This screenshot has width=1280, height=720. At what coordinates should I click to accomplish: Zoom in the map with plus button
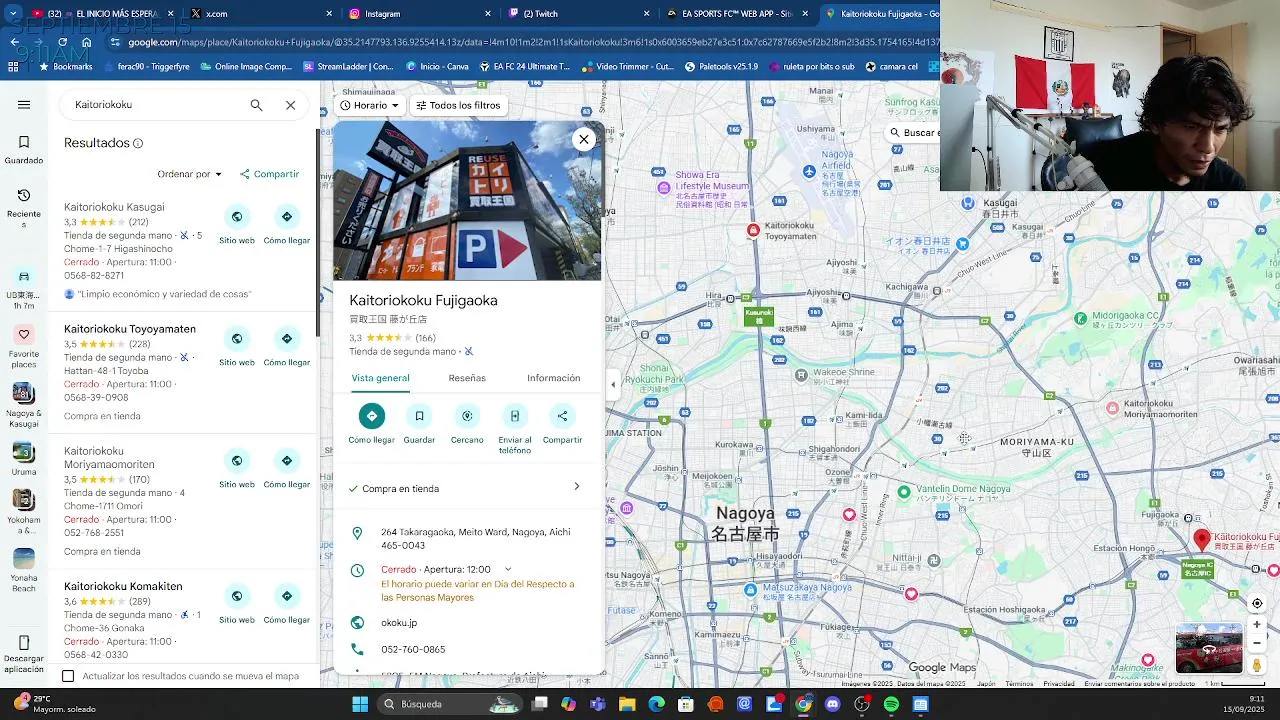click(x=1257, y=624)
